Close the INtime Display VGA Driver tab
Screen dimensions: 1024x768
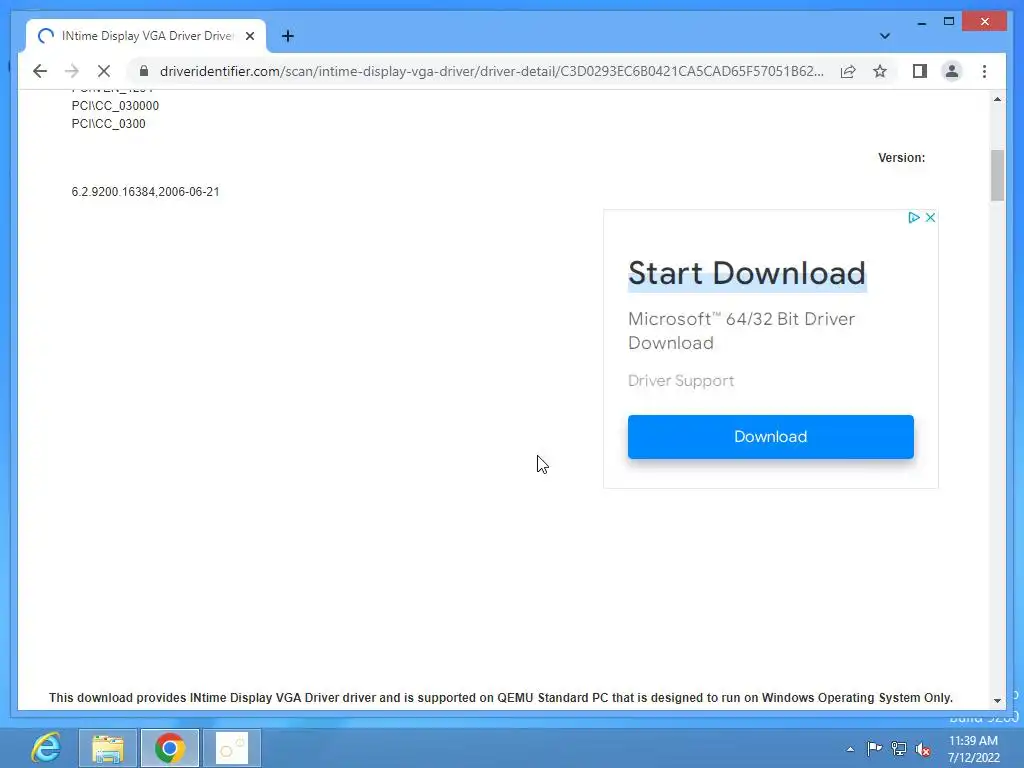tap(249, 36)
